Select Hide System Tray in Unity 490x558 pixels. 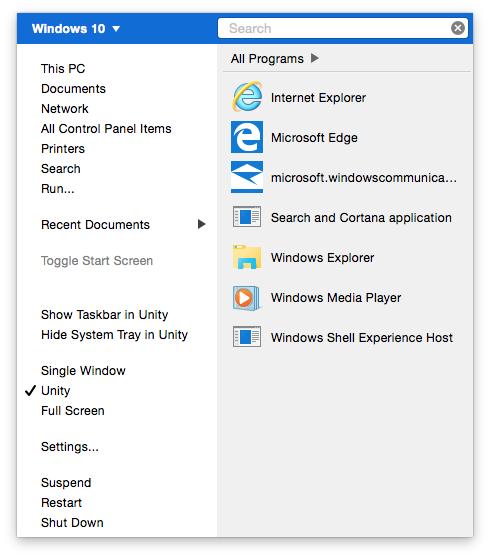tap(115, 335)
